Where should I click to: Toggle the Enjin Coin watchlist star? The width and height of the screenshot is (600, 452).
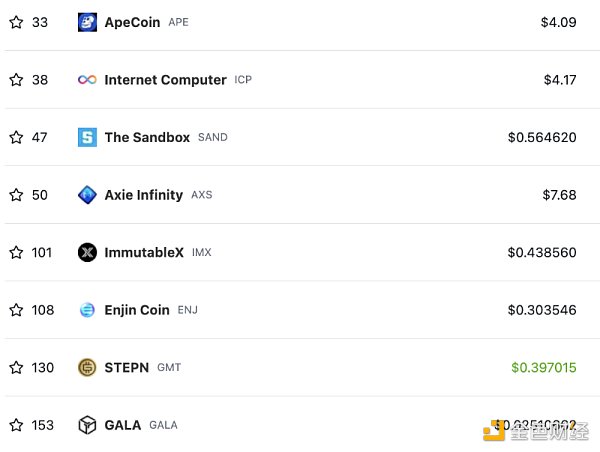coord(16,310)
